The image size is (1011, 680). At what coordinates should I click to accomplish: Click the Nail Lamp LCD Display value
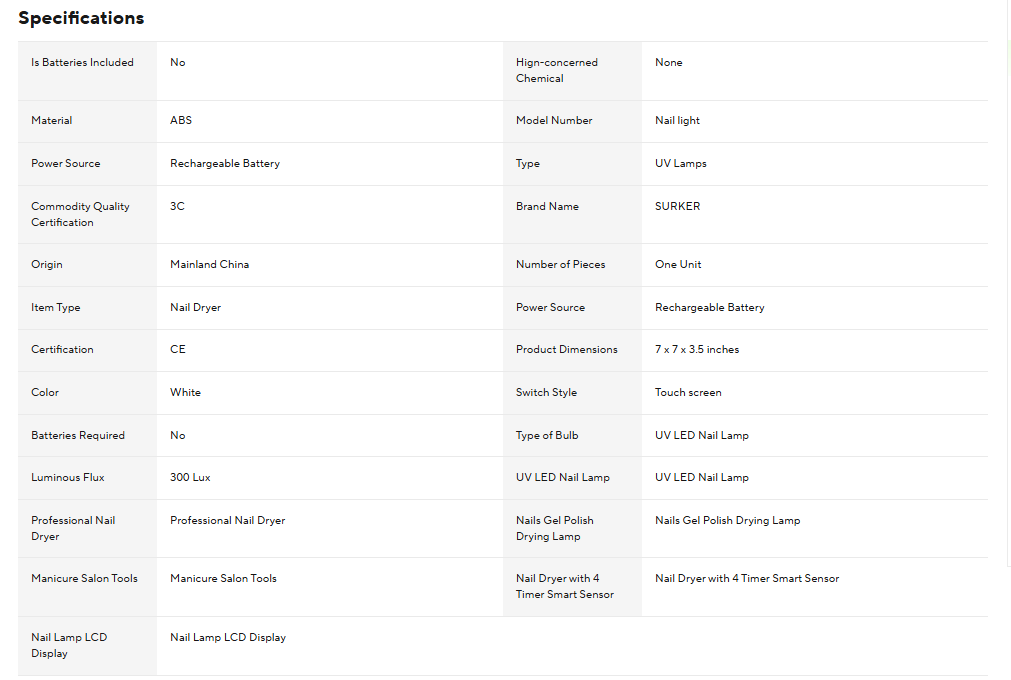pyautogui.click(x=228, y=637)
